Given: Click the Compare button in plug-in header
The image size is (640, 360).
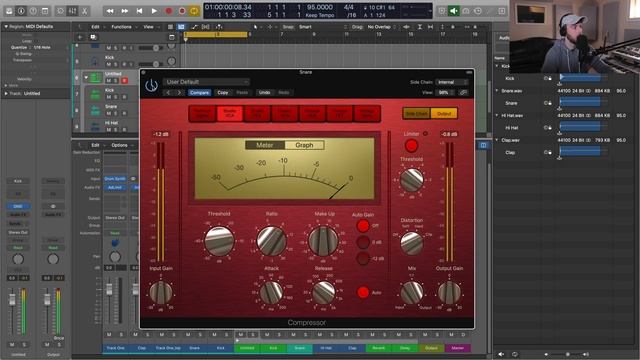Looking at the screenshot, I should [x=200, y=93].
